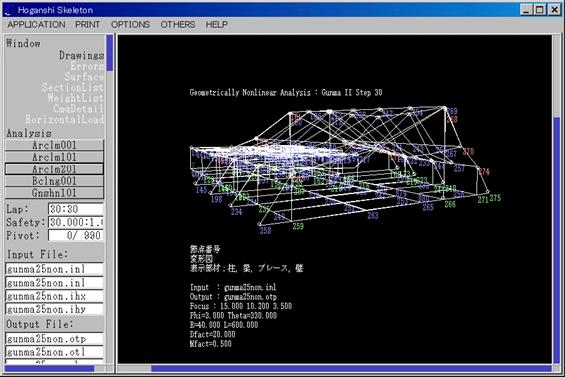Click the drawing area's horizontal scrollbar
Screen dimensions: 565x377
pos(334,368)
